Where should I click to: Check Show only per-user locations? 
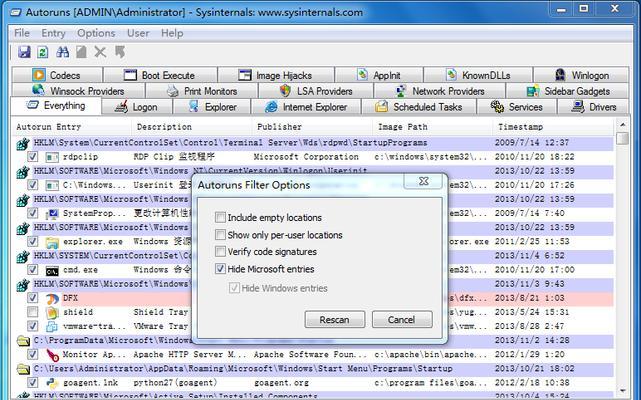(x=220, y=234)
